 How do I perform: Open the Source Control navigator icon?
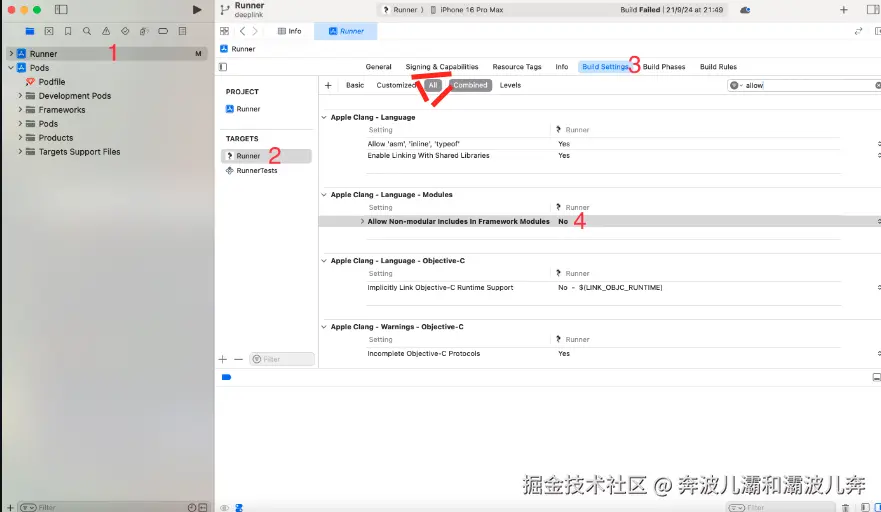pos(49,31)
